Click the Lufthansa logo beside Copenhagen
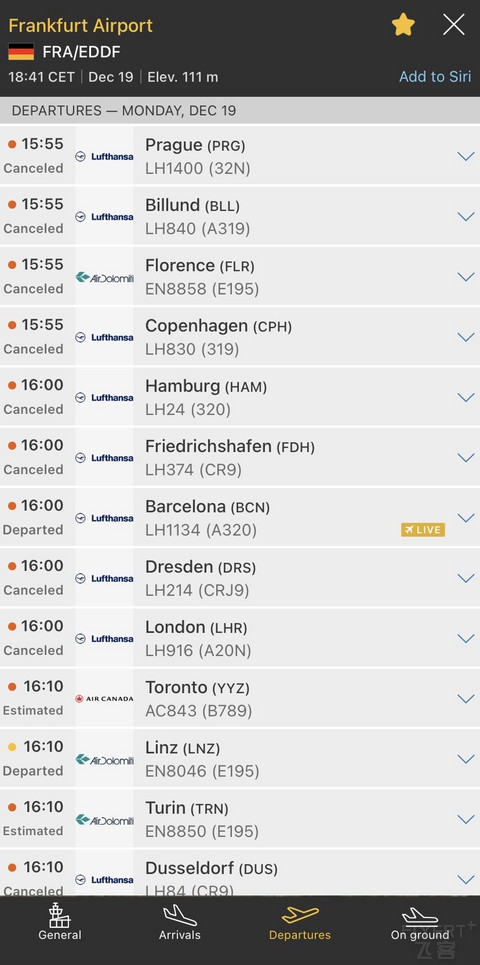The width and height of the screenshot is (480, 965). pos(104,337)
